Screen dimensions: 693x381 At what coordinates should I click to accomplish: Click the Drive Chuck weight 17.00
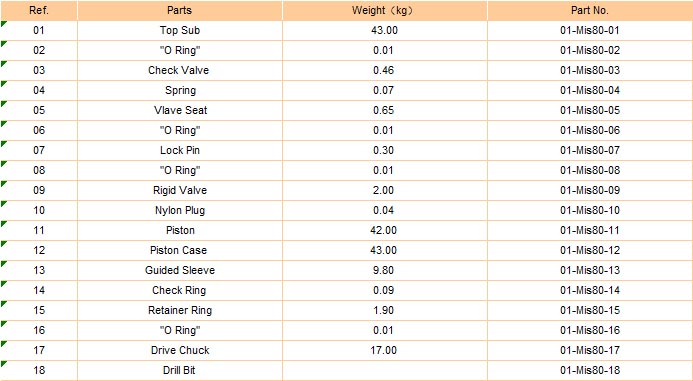click(x=385, y=350)
